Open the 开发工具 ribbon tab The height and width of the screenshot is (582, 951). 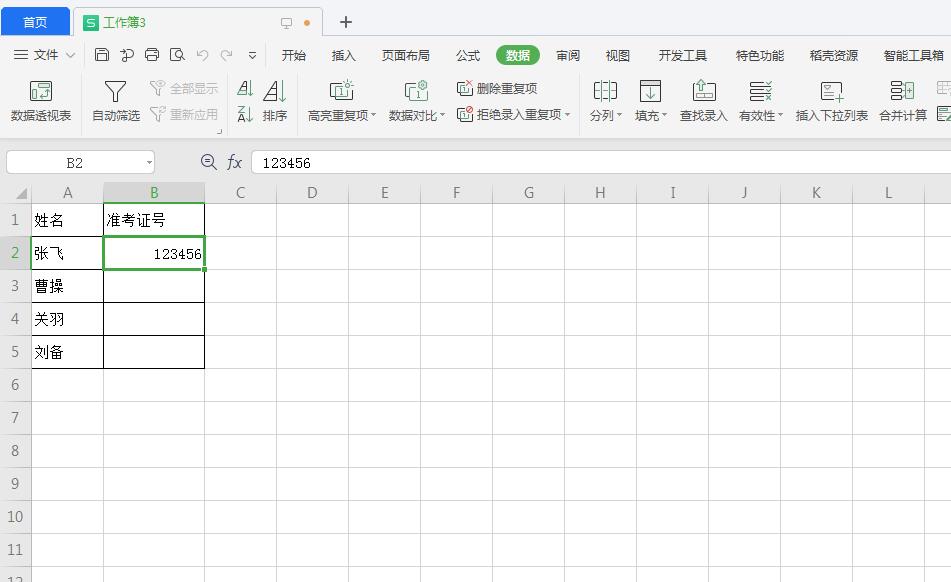683,55
